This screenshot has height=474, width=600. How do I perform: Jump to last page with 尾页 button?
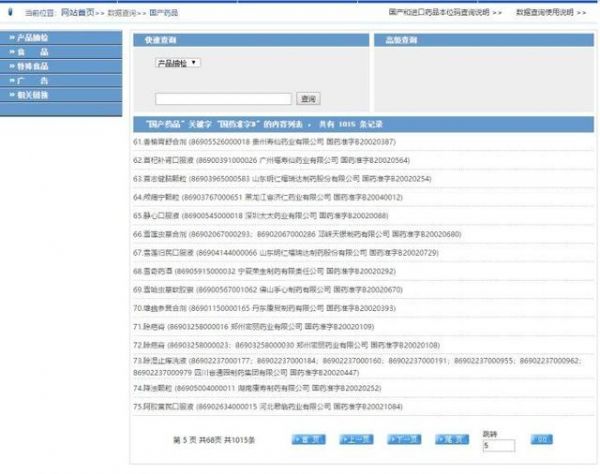(452, 440)
